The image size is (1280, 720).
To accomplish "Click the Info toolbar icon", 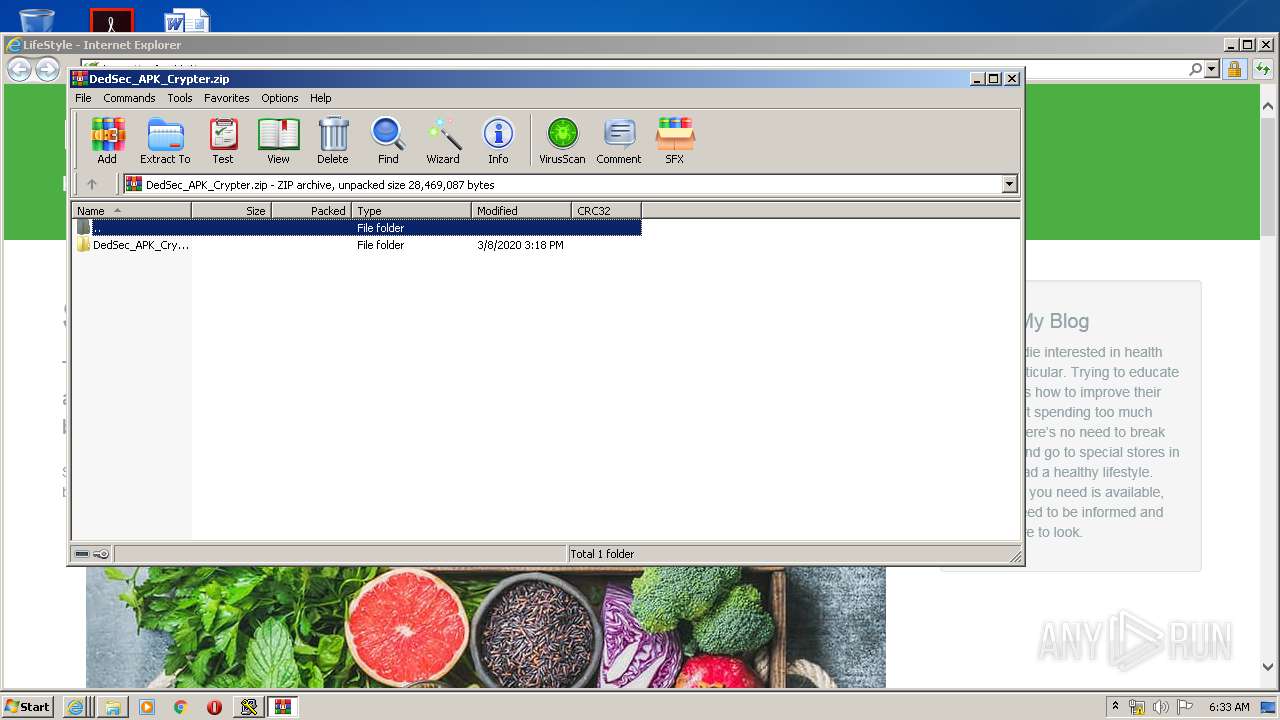I will 498,140.
